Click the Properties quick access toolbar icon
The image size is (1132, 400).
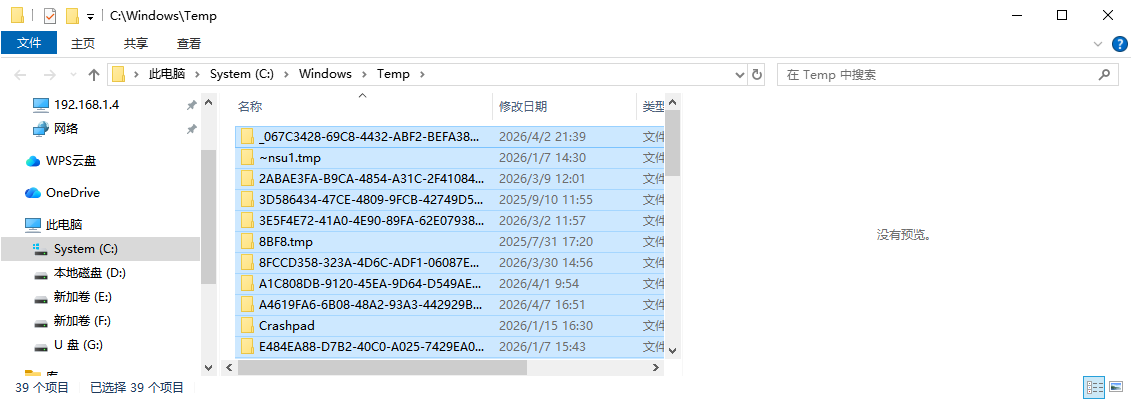(x=49, y=16)
